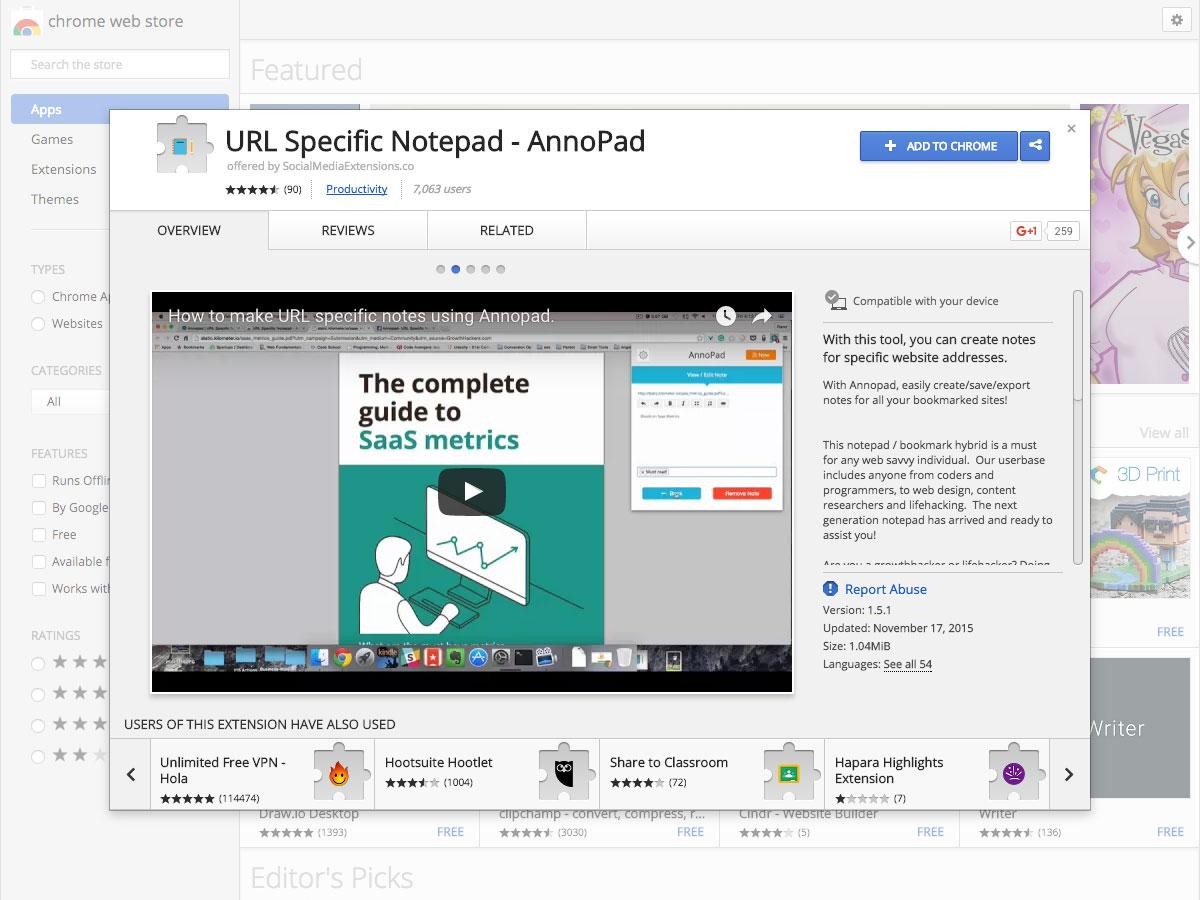
Task: Close the extension detail dialog
Action: pos(1071,129)
